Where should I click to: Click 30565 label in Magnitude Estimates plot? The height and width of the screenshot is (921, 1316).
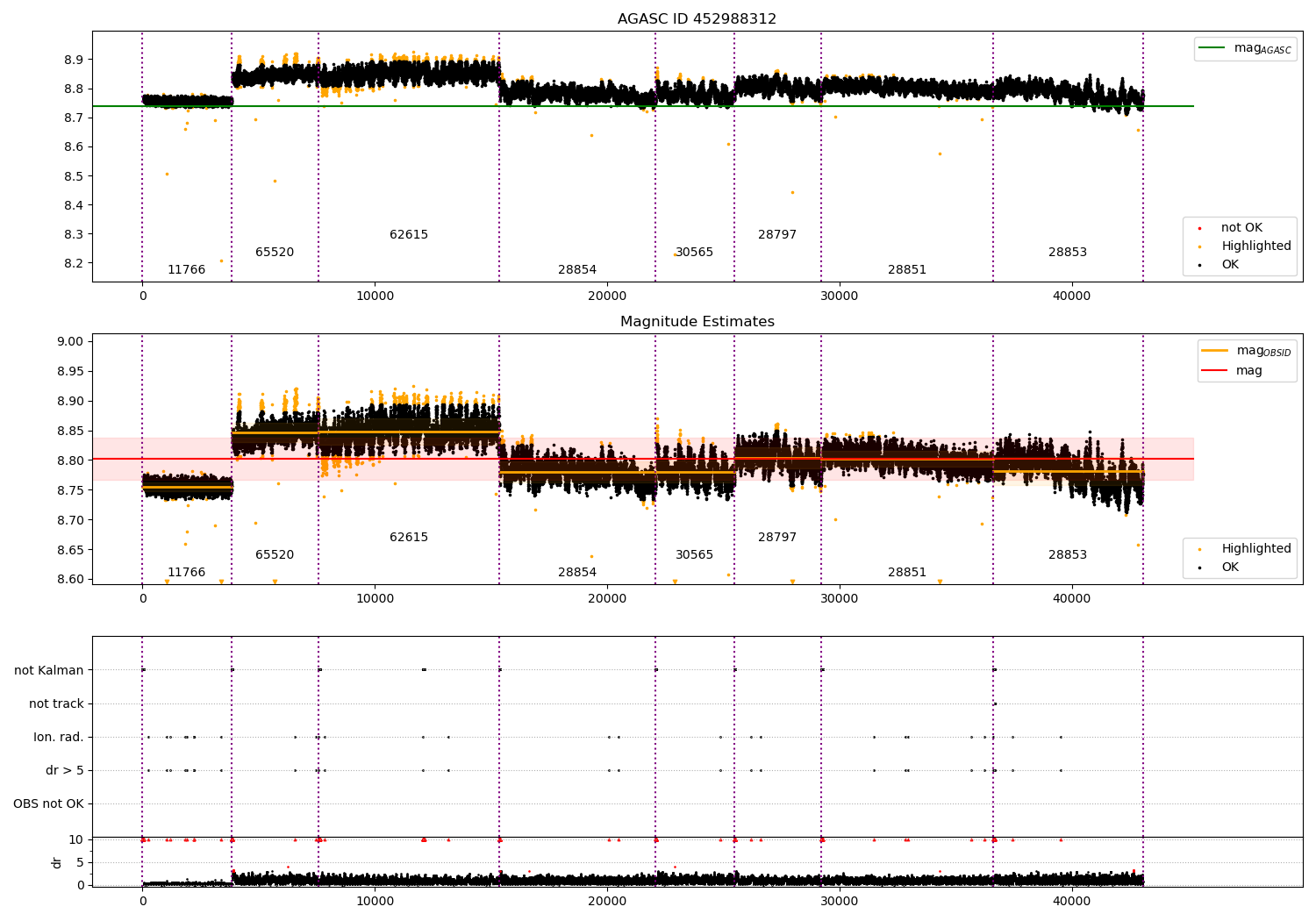point(694,555)
